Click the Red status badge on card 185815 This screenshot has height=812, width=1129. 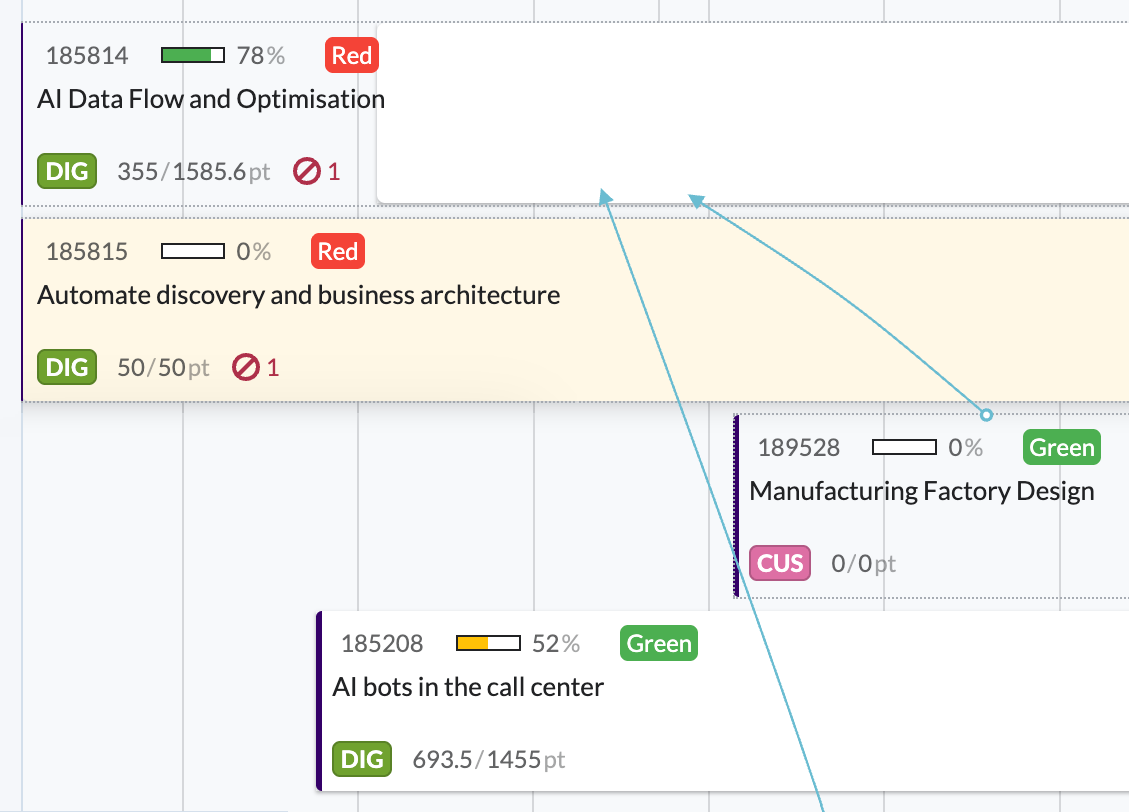tap(337, 252)
